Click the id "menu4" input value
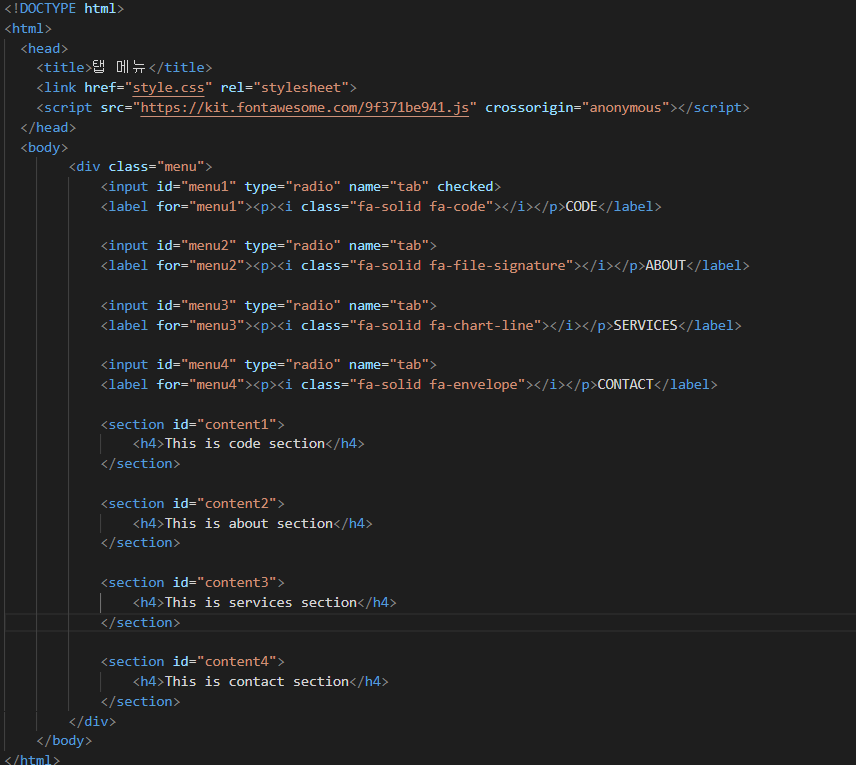 click(x=209, y=365)
